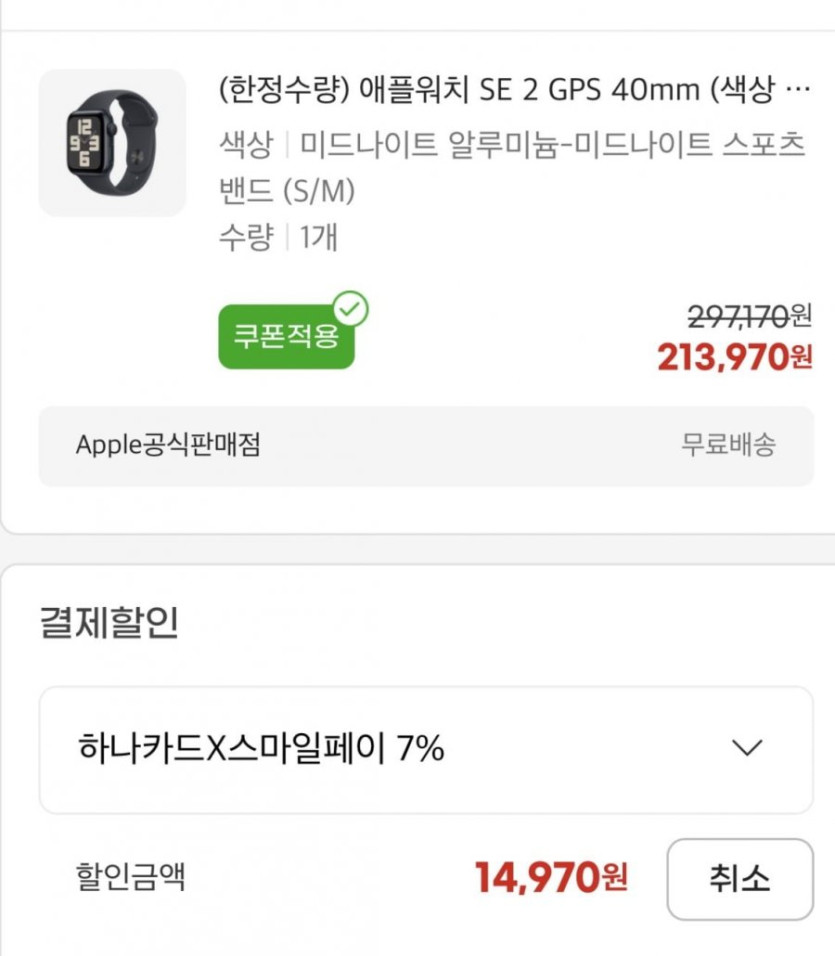The width and height of the screenshot is (835, 956).
Task: Visit the Apple공식판매점 seller link
Action: (168, 445)
